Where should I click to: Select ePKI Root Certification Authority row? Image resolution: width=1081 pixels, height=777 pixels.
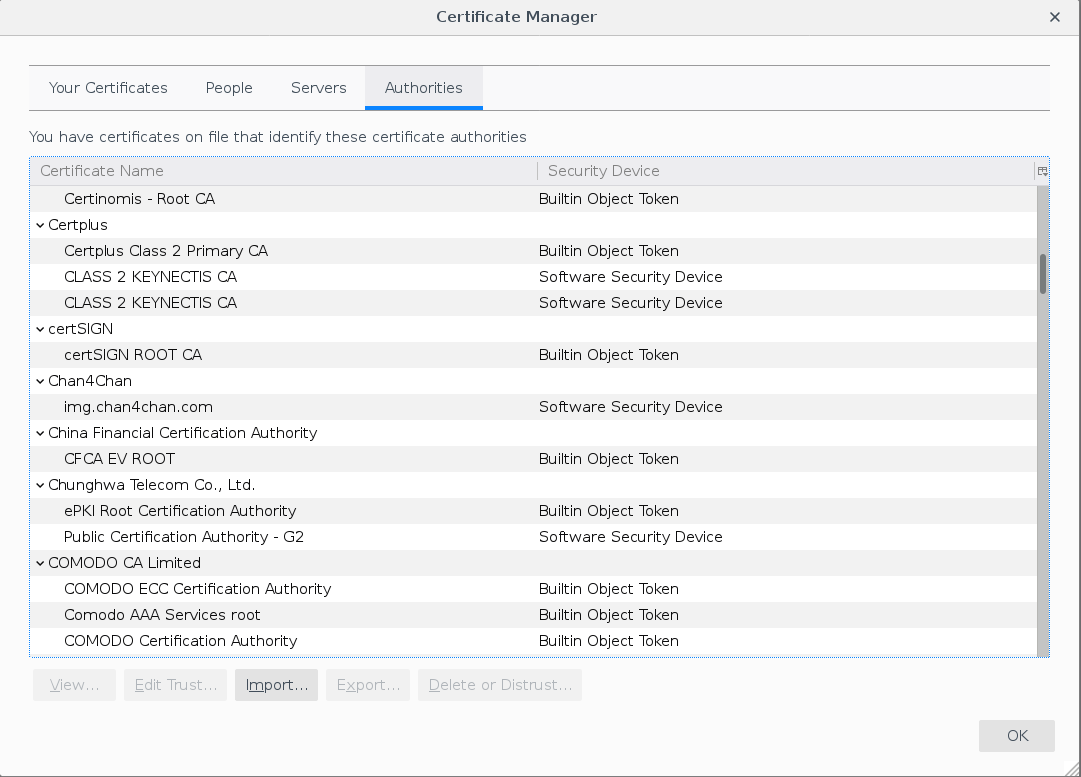[x=533, y=512]
